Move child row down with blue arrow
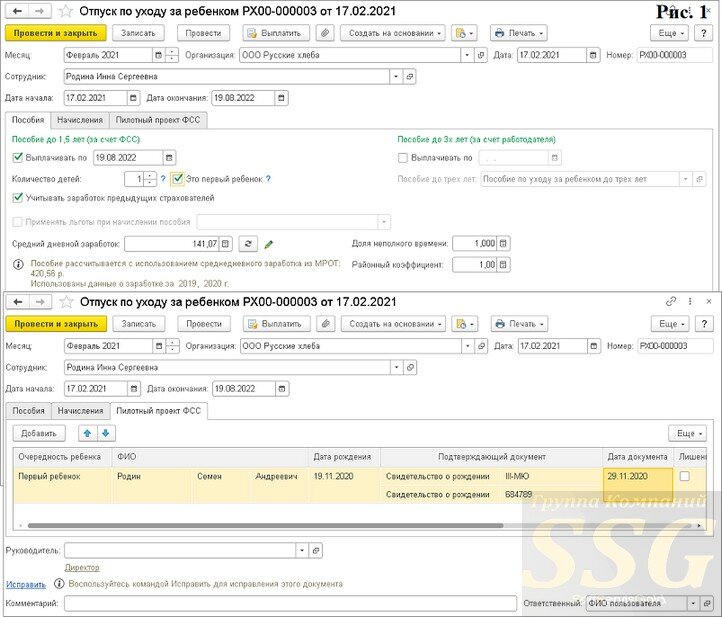This screenshot has height=617, width=722. click(106, 433)
